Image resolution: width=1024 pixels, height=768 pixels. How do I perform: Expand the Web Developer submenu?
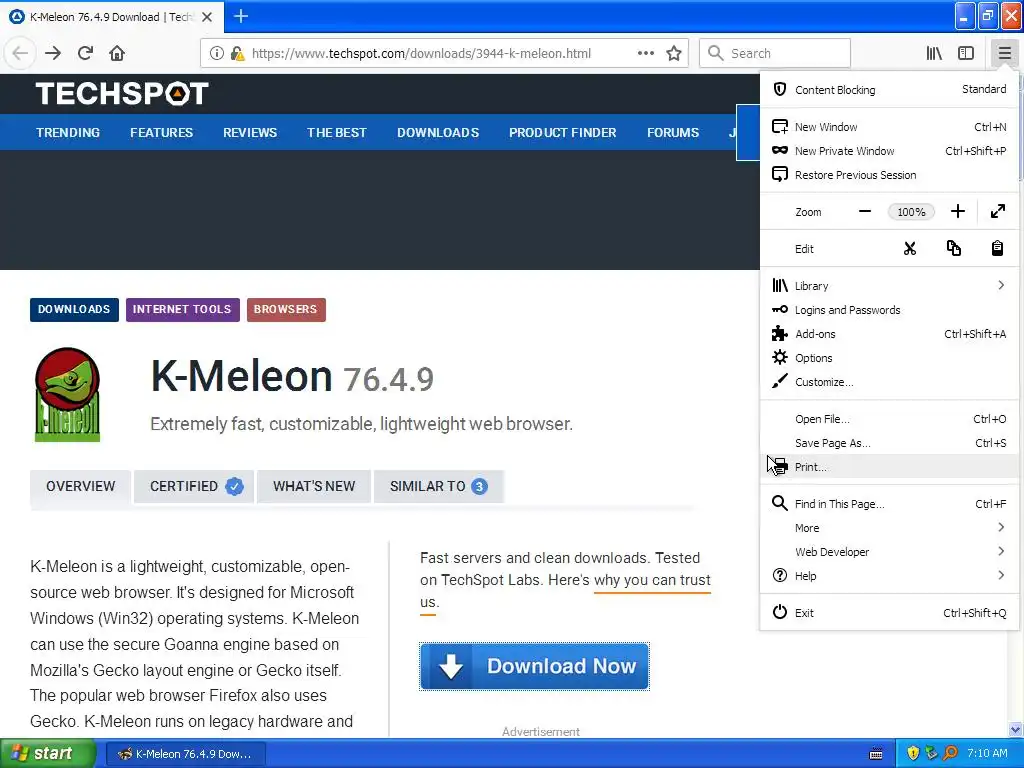[x=889, y=552]
